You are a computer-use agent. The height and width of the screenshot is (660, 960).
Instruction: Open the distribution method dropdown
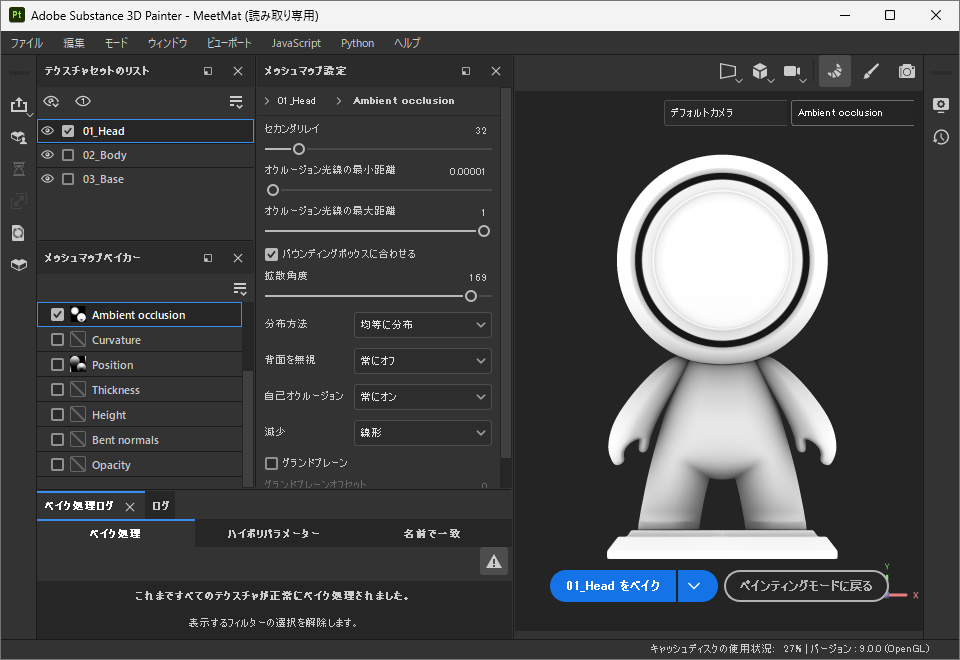pos(421,325)
